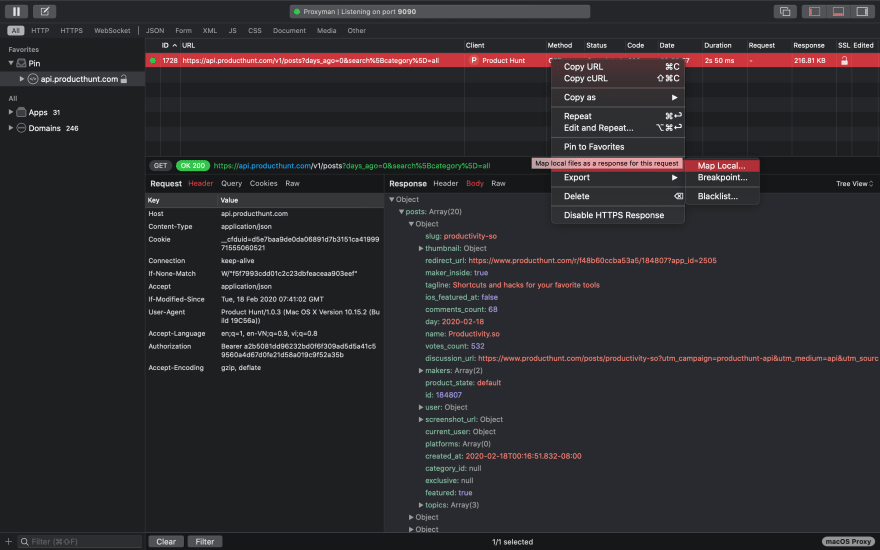880x550 pixels.
Task: Open the Export submenu
Action: pos(618,177)
